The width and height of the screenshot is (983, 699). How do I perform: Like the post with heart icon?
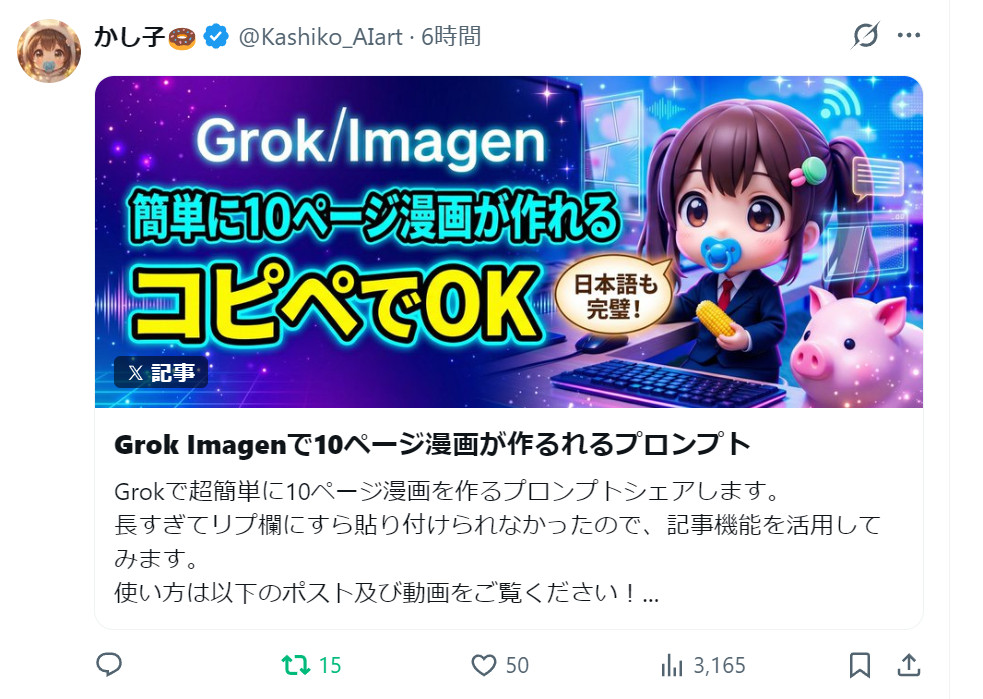483,665
